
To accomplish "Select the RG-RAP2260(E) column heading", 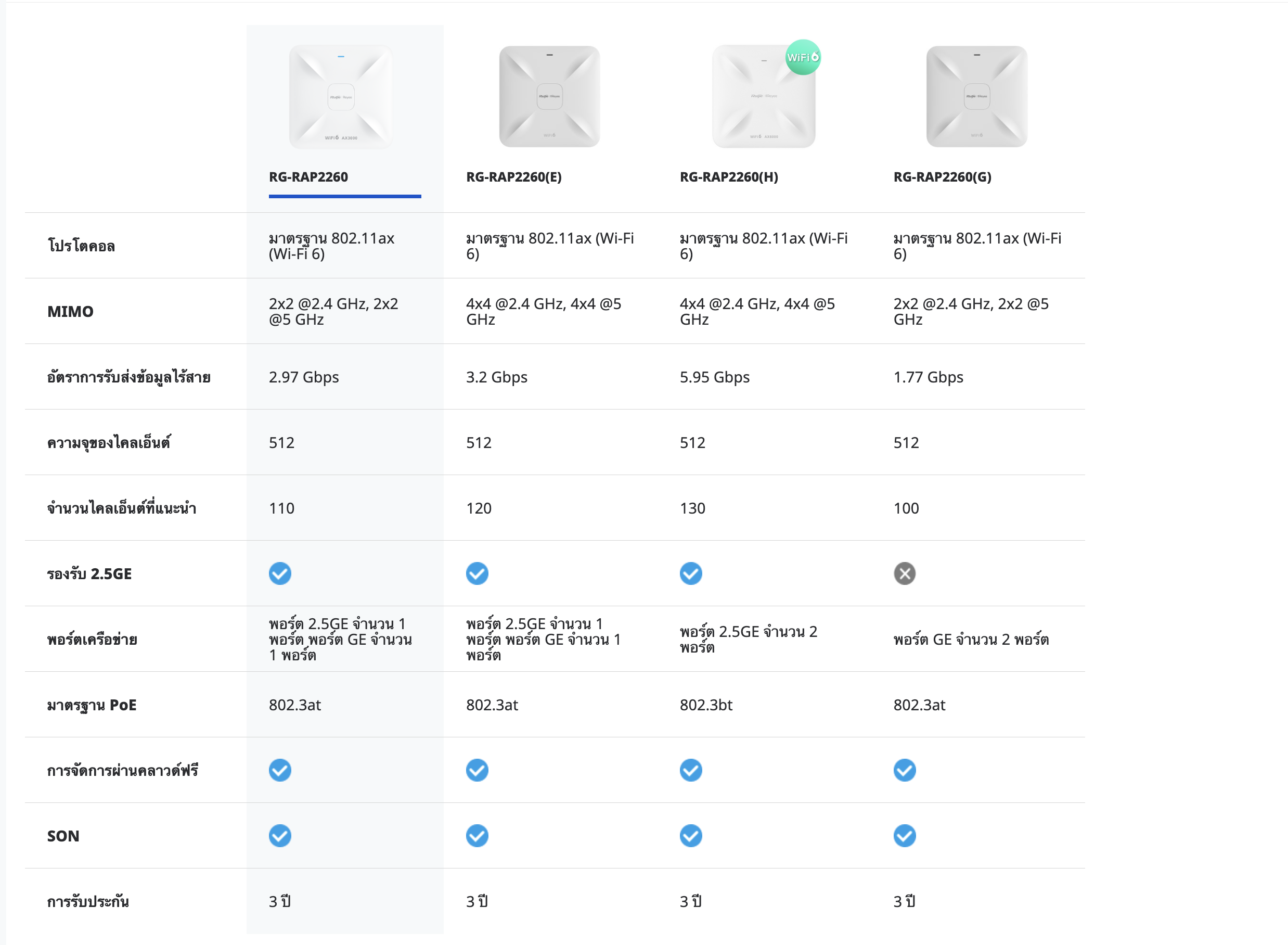I will [513, 177].
